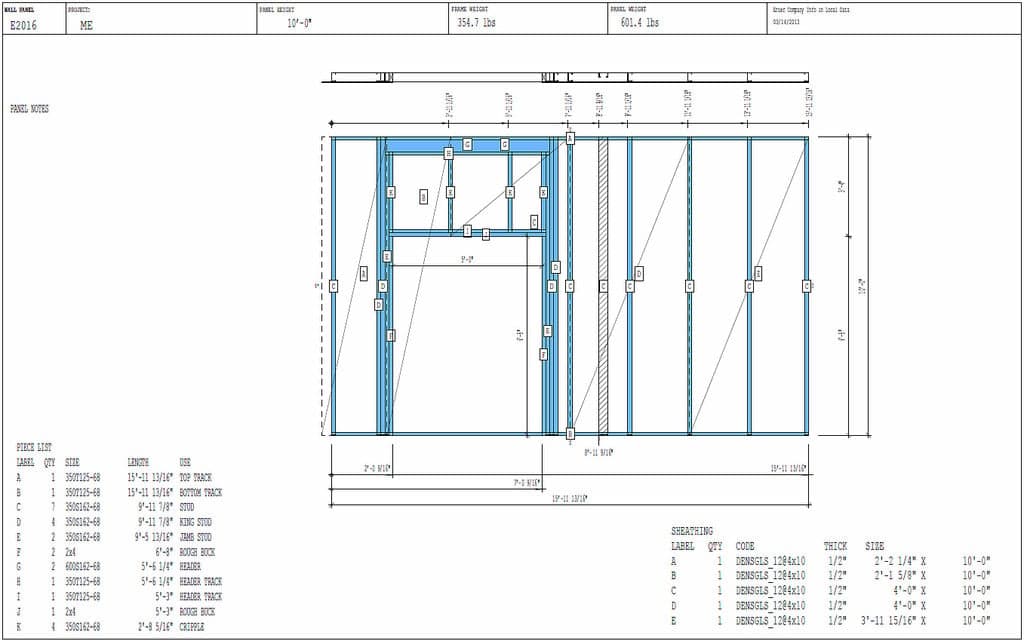Image resolution: width=1024 pixels, height=641 pixels.
Task: Click the wall panel number E2016
Action: 24,25
